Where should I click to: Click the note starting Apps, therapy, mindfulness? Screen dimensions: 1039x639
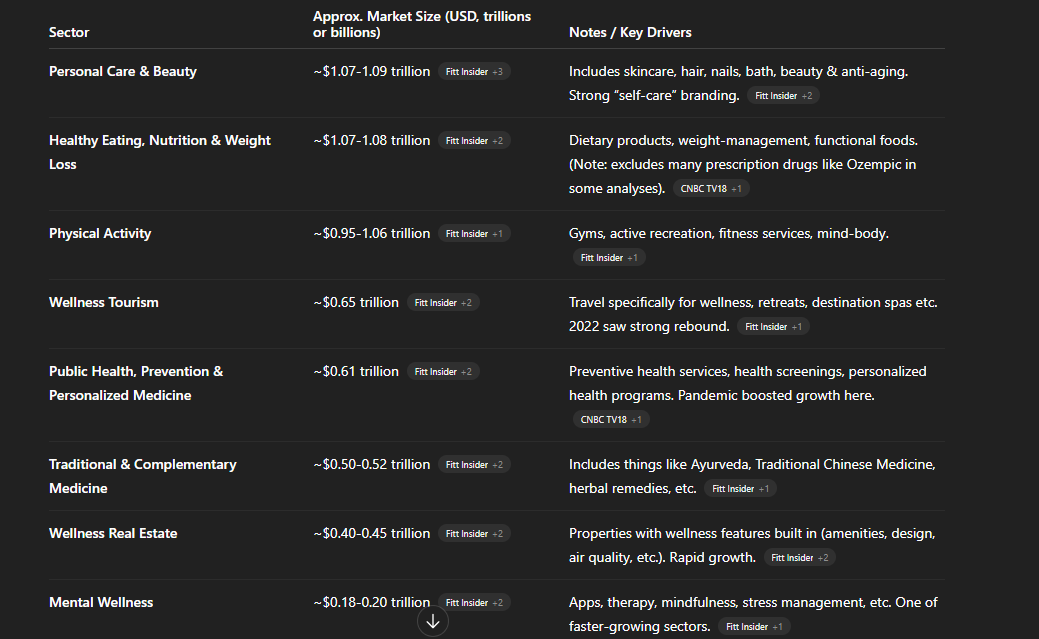[753, 614]
